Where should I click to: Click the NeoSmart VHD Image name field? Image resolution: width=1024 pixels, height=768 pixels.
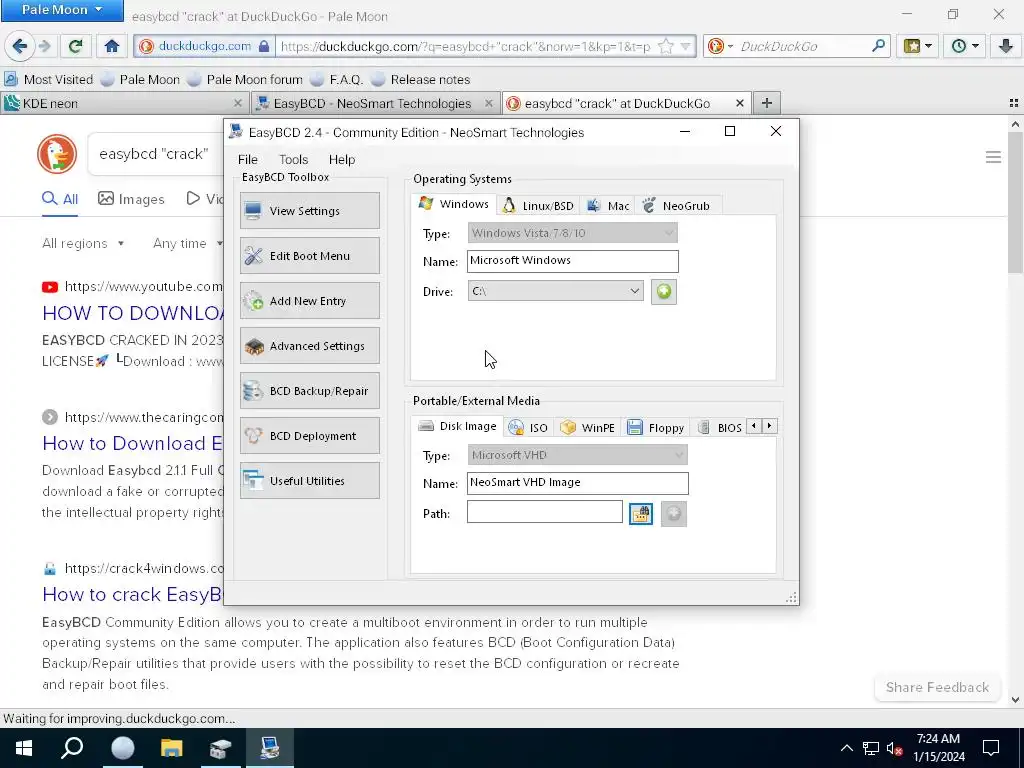coord(577,483)
